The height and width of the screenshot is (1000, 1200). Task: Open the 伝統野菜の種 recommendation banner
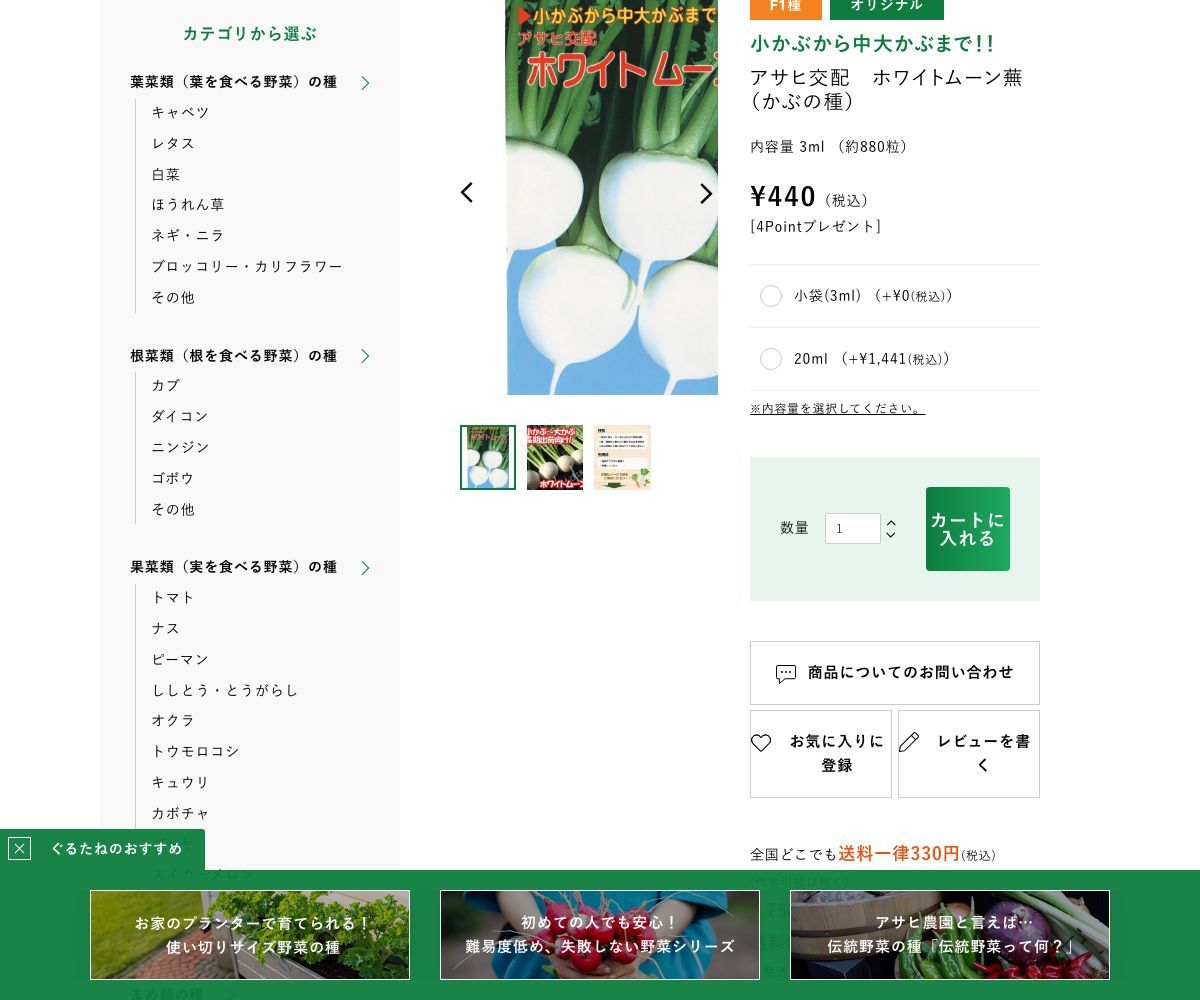950,935
